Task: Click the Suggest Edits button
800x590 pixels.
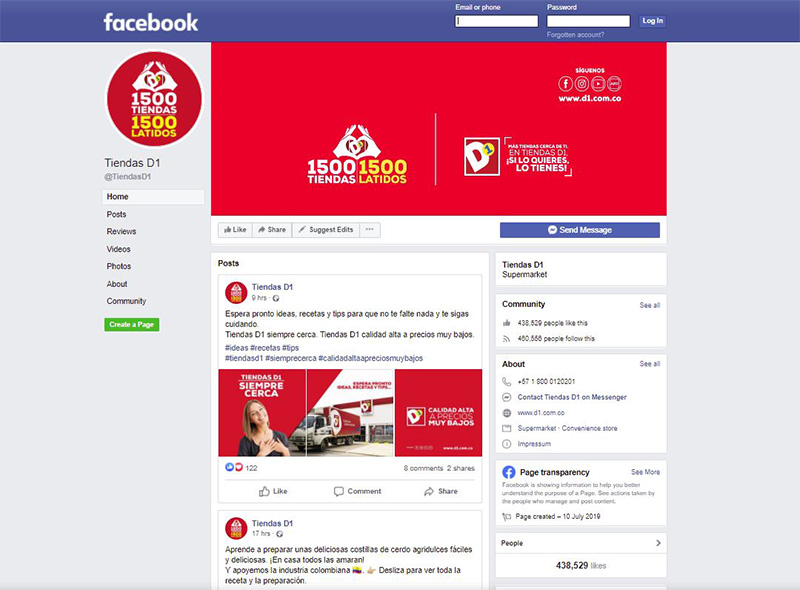Action: [326, 230]
